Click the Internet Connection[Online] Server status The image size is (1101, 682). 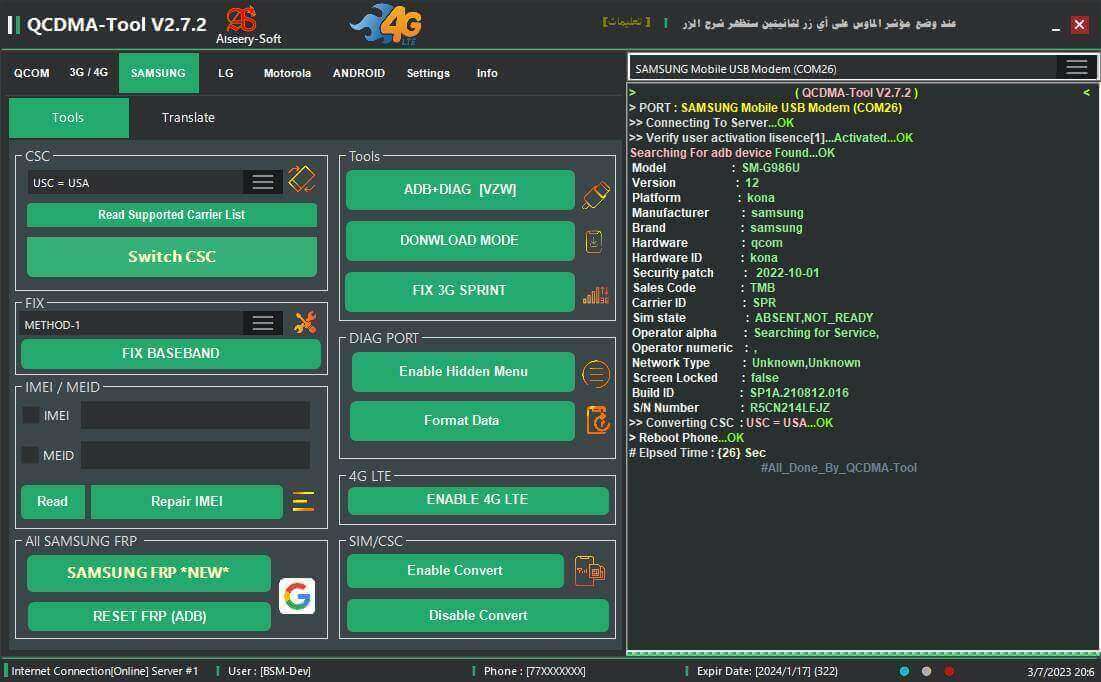105,671
